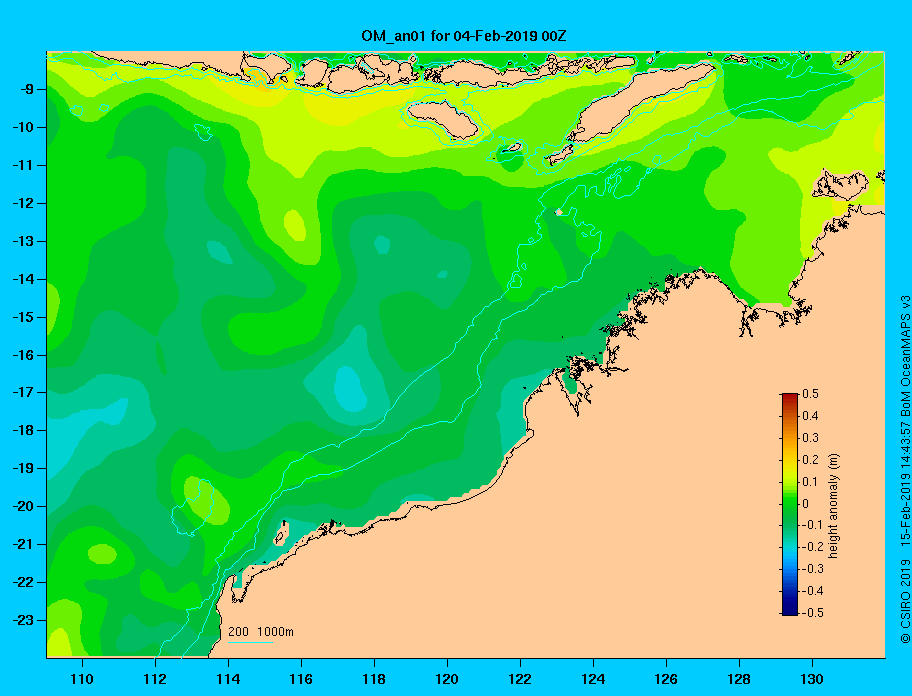Select latitude axis label -19
Viewport: 912px width, 696px height.
point(22,469)
